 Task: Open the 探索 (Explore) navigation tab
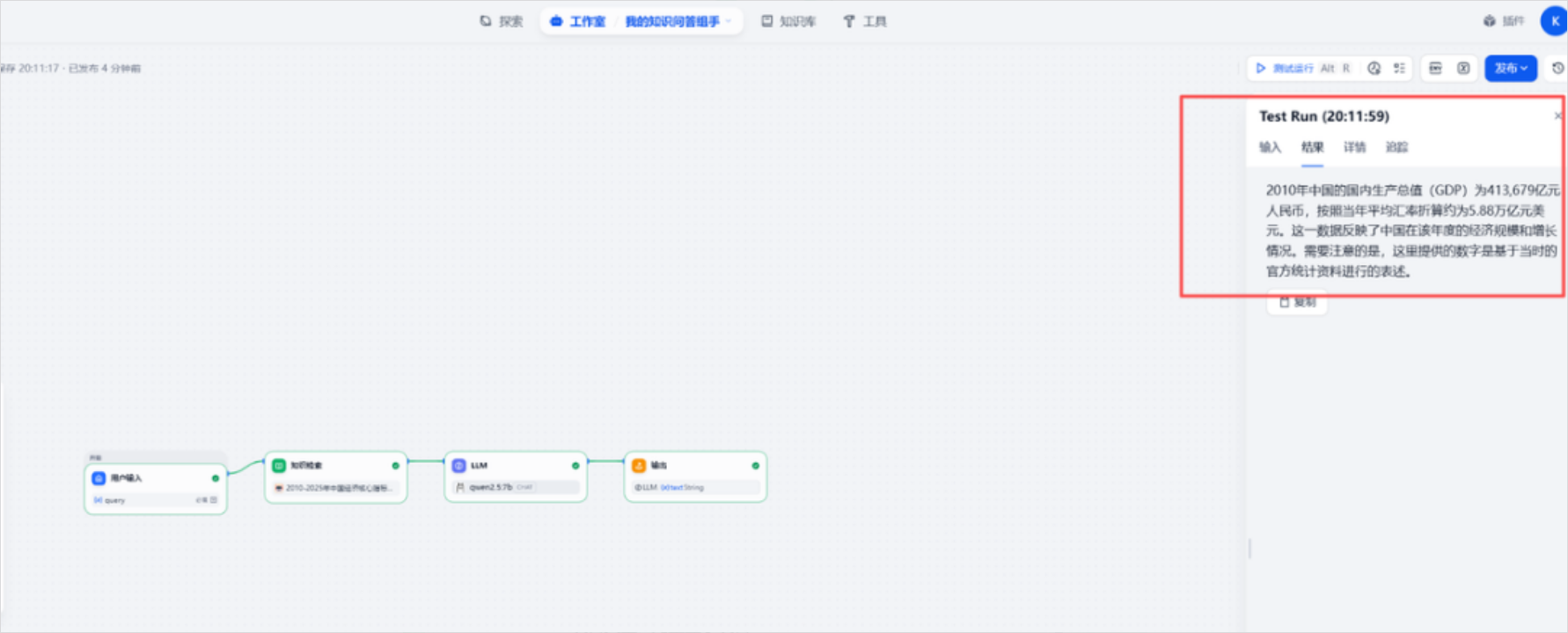[501, 21]
